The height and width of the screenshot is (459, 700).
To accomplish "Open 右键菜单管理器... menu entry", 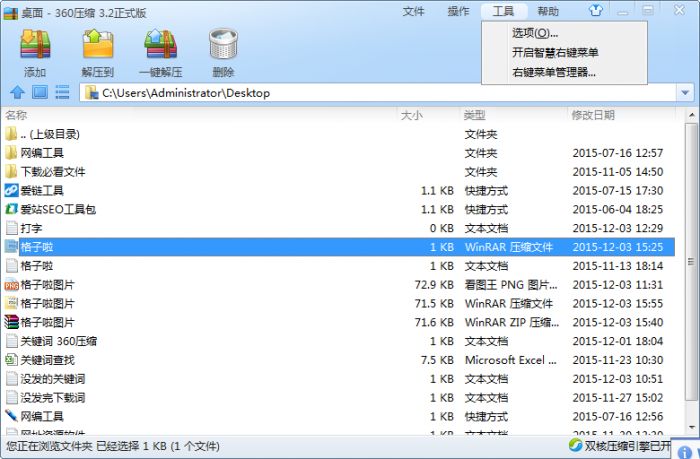I will click(554, 72).
